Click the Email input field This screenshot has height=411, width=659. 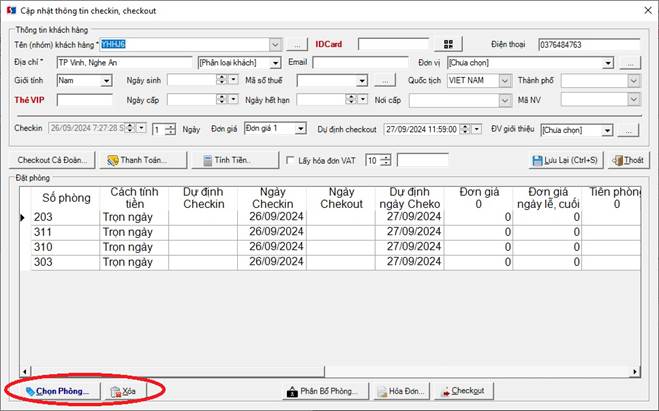coord(360,63)
